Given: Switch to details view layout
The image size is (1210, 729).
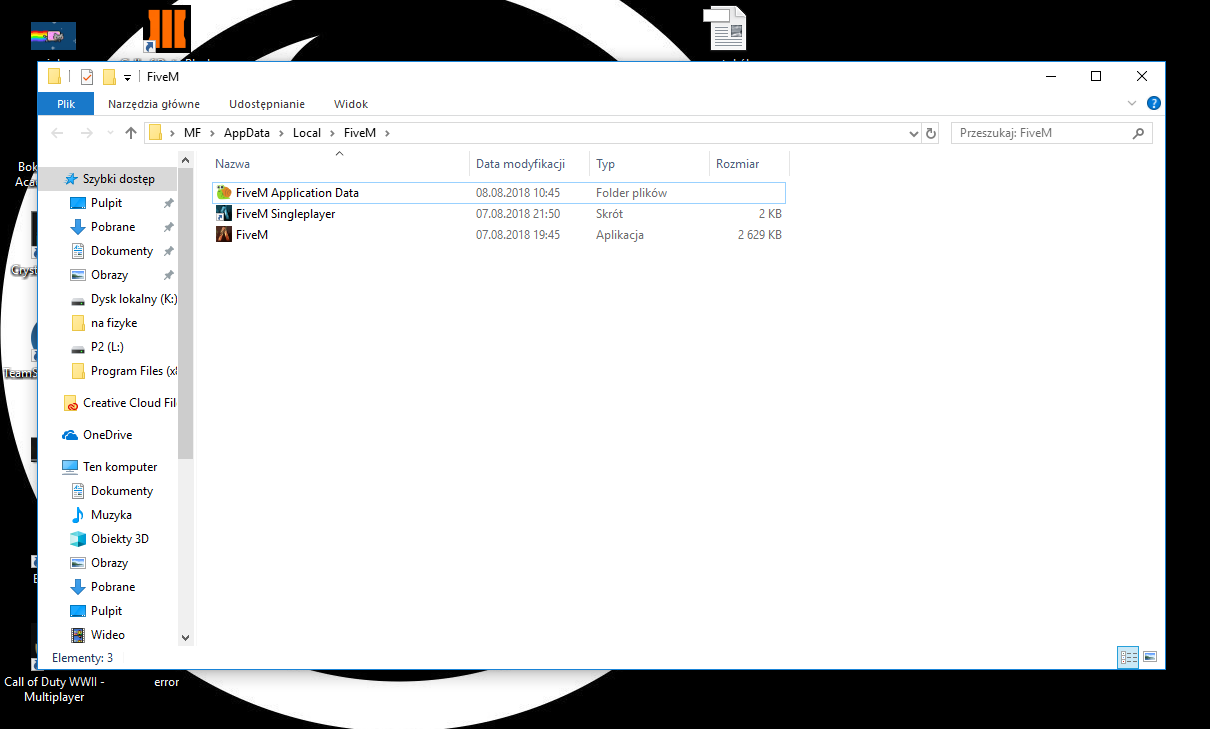Looking at the screenshot, I should [x=1129, y=657].
